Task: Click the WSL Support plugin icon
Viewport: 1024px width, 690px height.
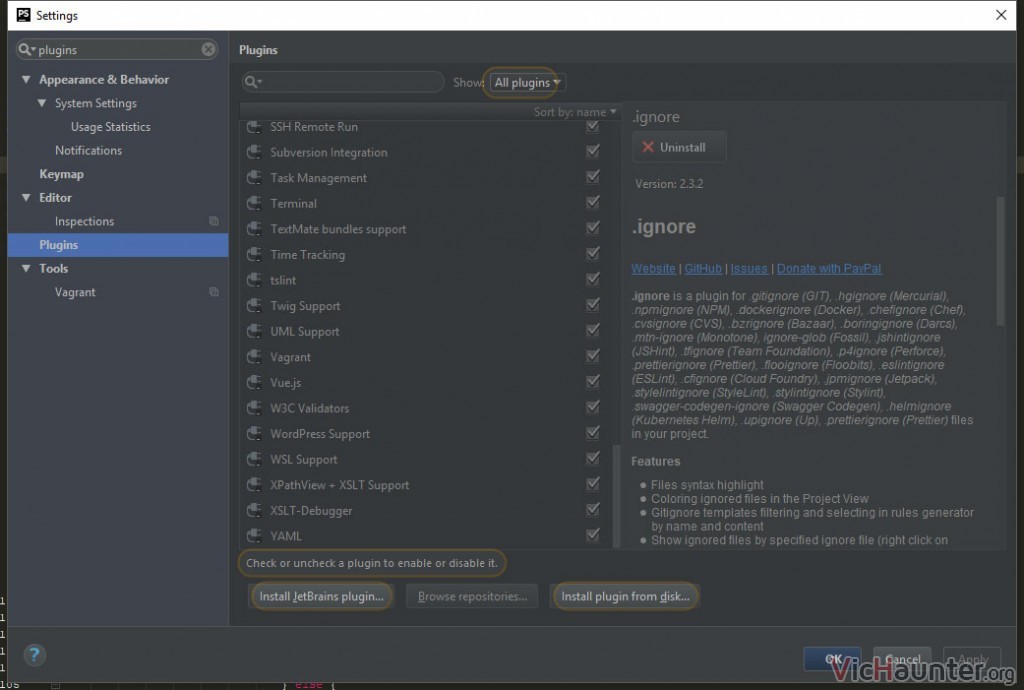Action: tap(254, 459)
